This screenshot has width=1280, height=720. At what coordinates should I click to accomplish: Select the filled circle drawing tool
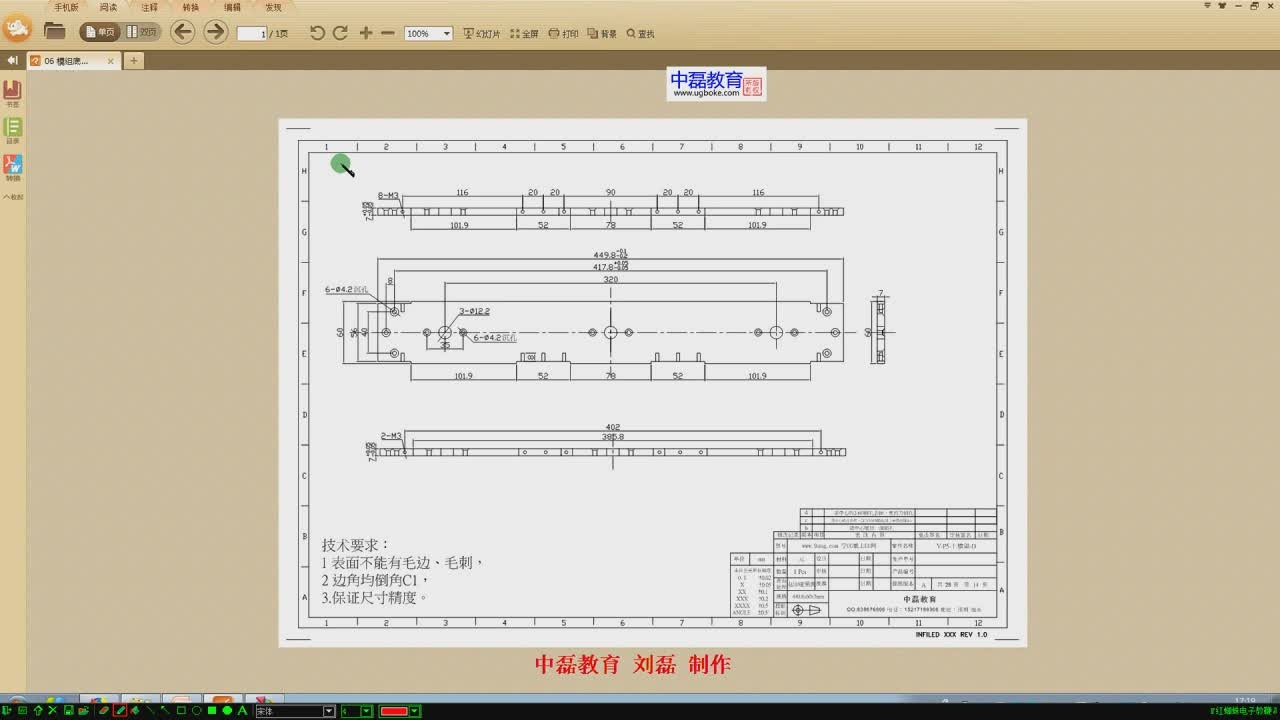227,711
